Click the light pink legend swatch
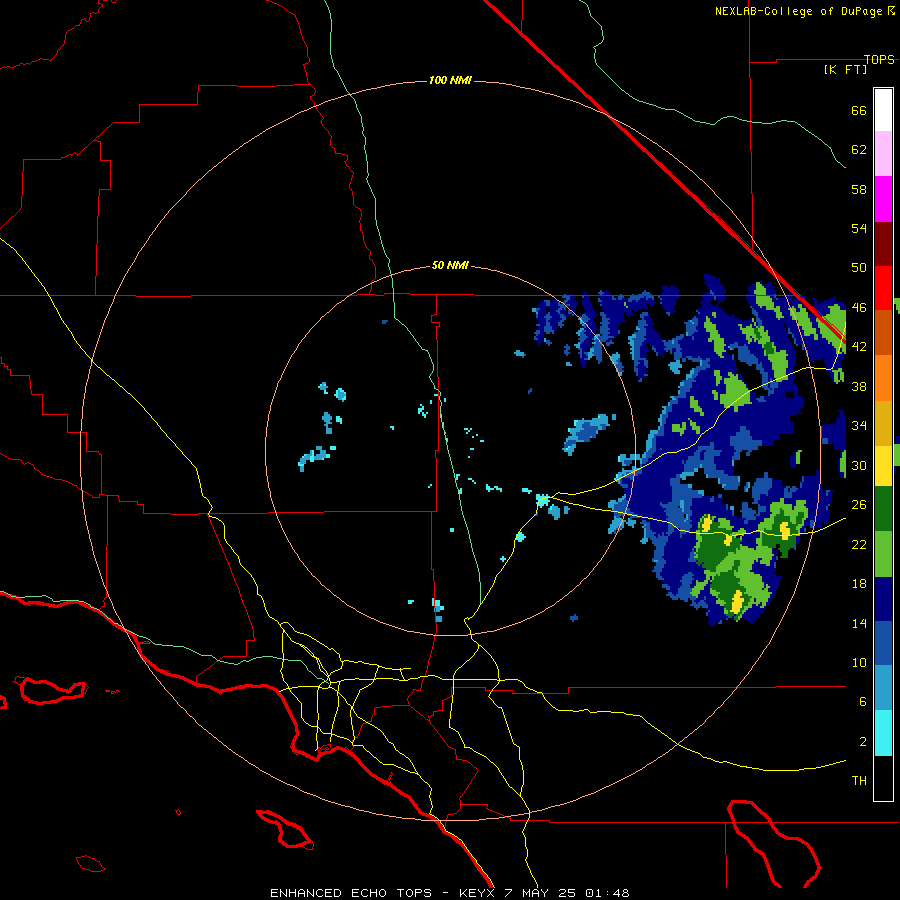The height and width of the screenshot is (900, 900). tap(883, 154)
